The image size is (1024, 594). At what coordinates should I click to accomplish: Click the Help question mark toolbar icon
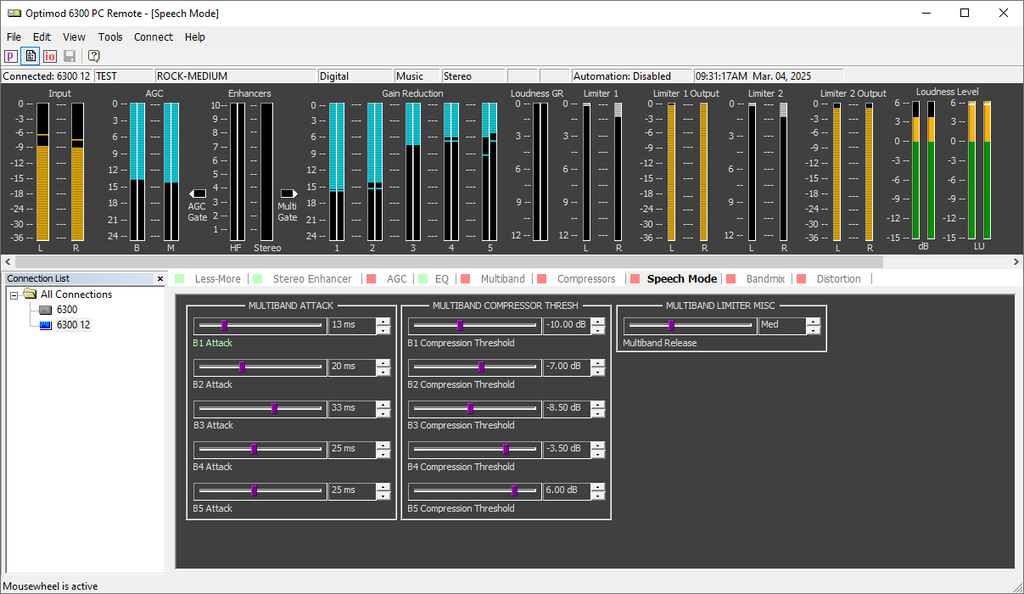[x=94, y=56]
